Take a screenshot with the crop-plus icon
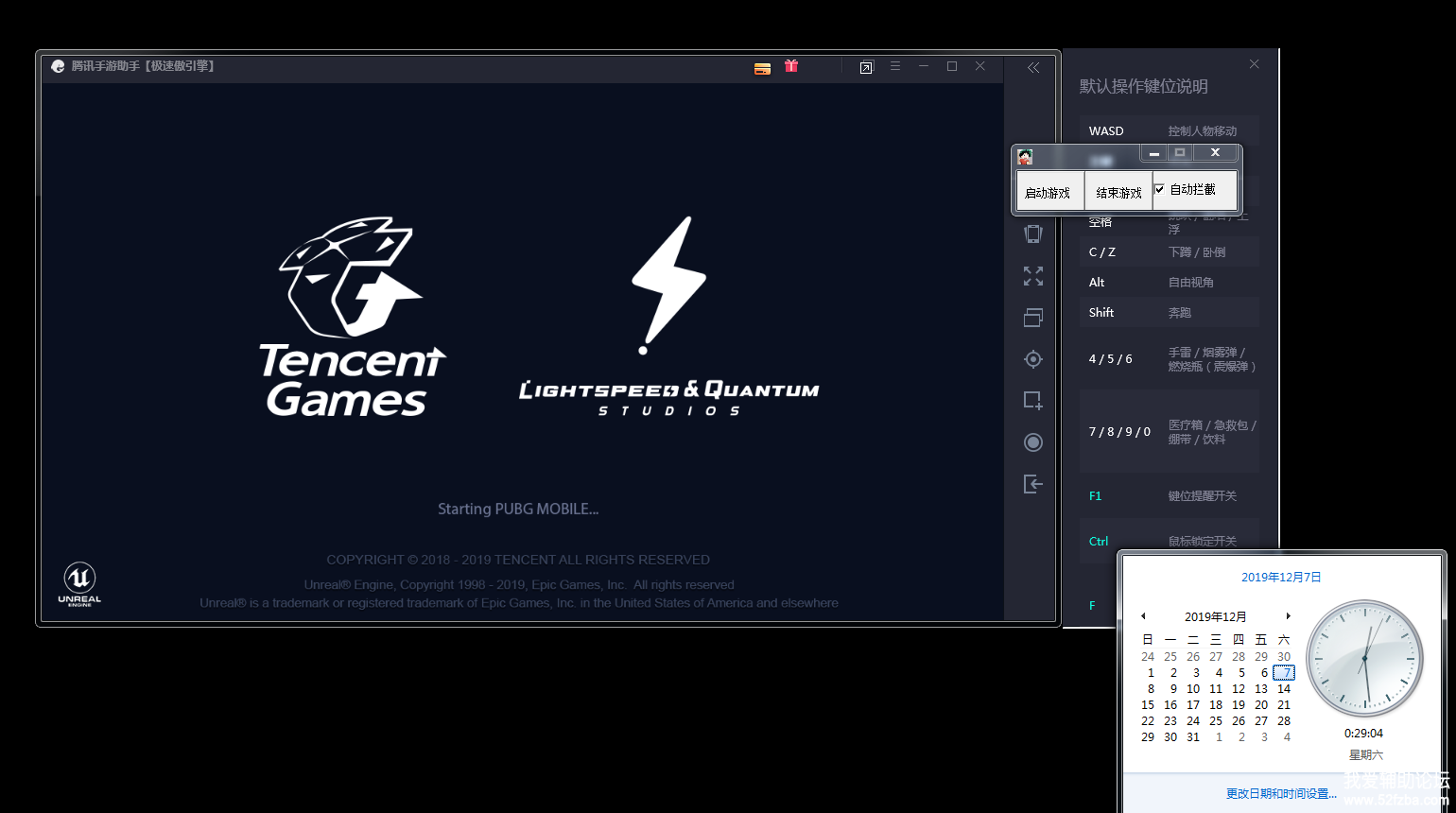The width and height of the screenshot is (1456, 813). coord(1033,401)
